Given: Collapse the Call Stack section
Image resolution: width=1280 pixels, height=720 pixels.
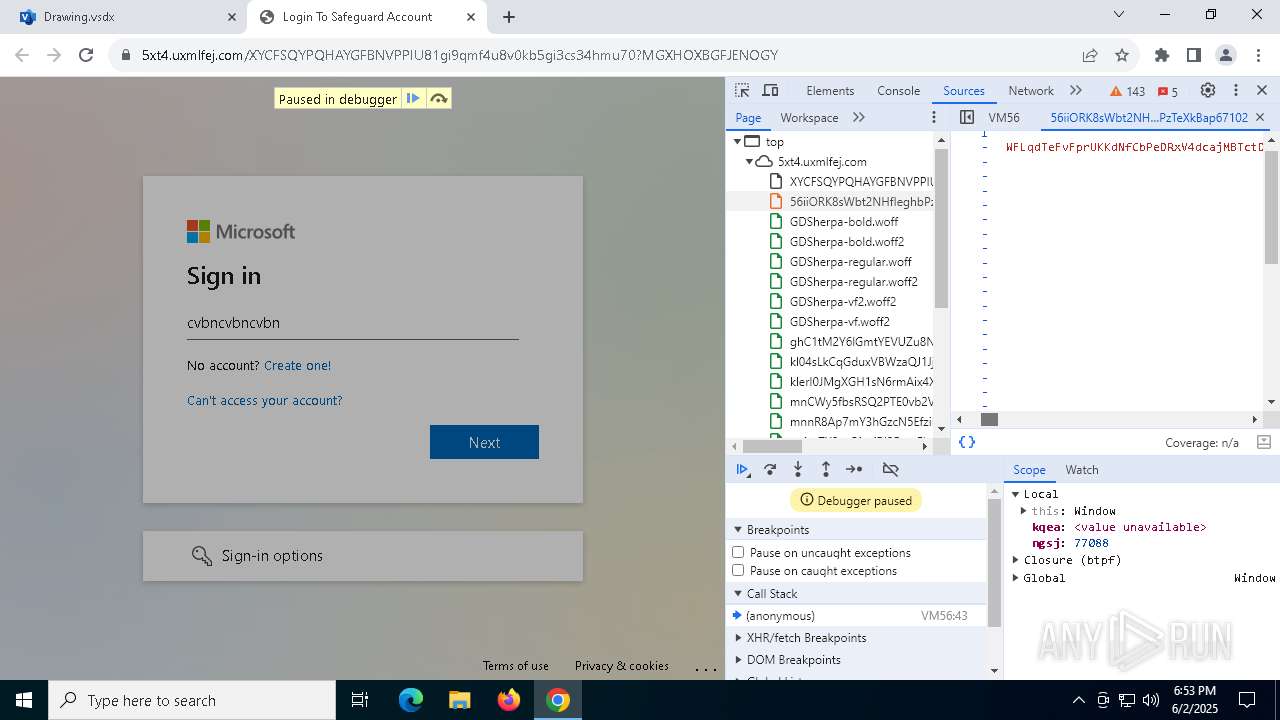Looking at the screenshot, I should (739, 594).
